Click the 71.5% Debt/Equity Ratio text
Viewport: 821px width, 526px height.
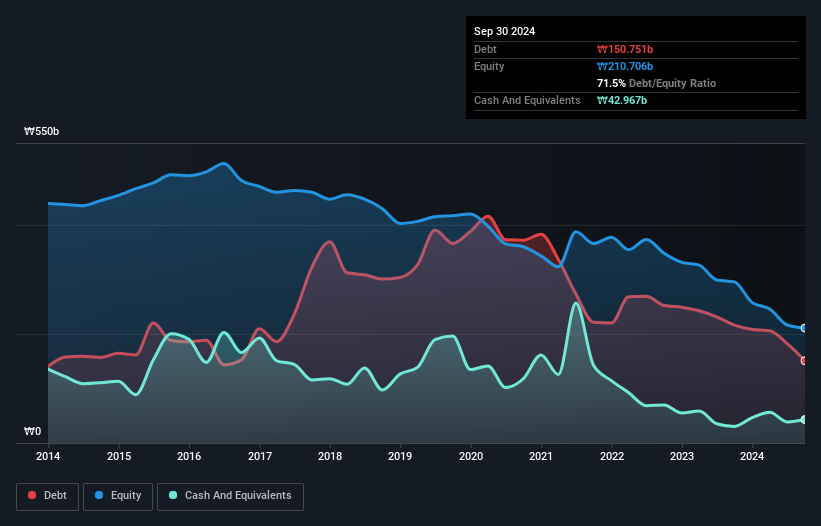[x=656, y=83]
